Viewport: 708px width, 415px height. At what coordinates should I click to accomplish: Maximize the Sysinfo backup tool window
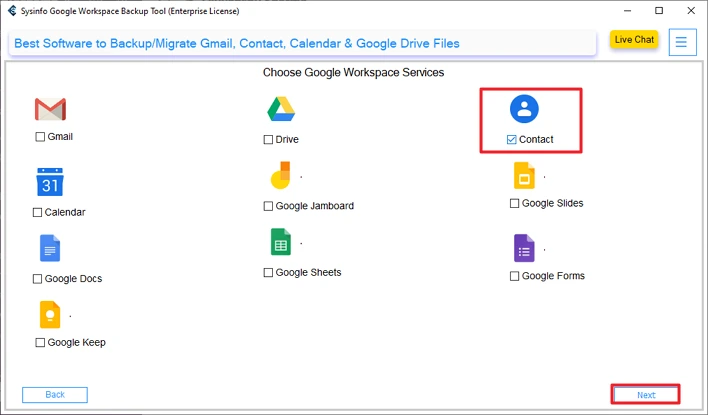[659, 10]
